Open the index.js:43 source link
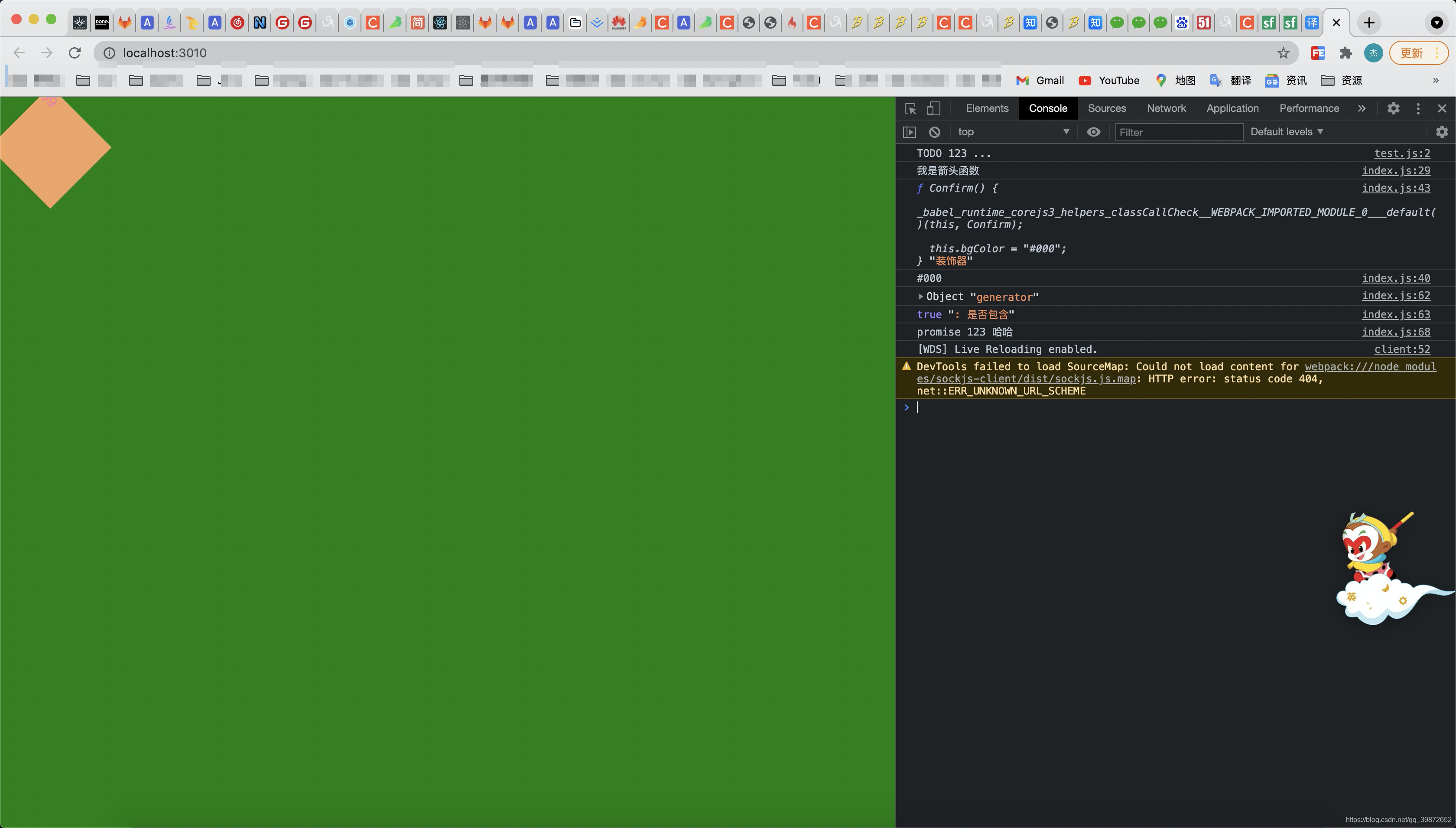The width and height of the screenshot is (1456, 828). point(1395,188)
